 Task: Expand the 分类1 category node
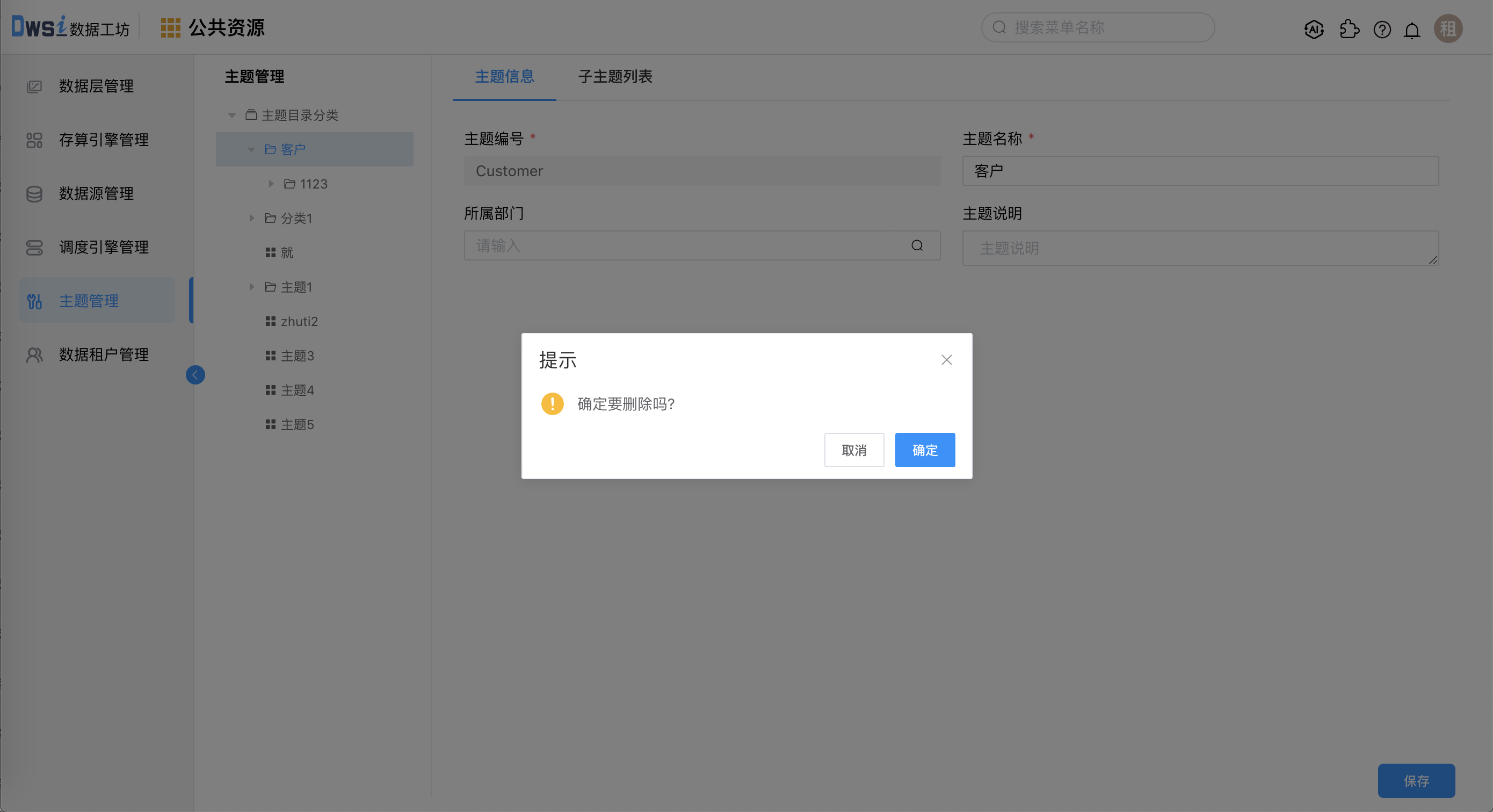[x=251, y=218]
